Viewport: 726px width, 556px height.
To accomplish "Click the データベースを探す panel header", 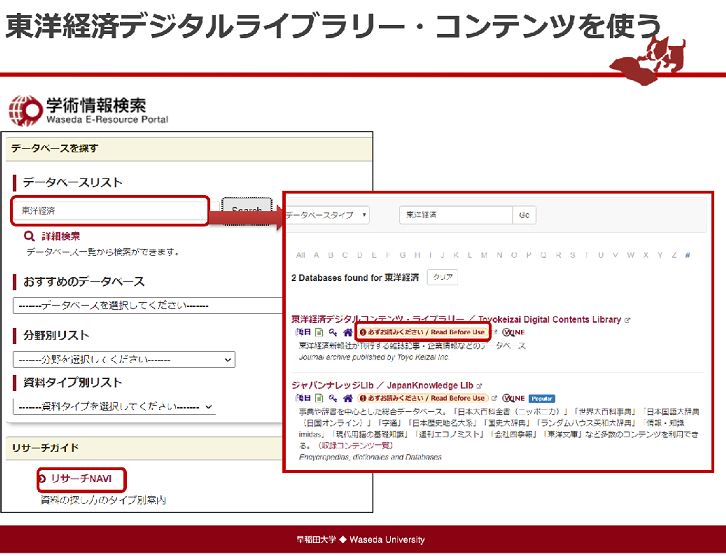I will point(189,149).
